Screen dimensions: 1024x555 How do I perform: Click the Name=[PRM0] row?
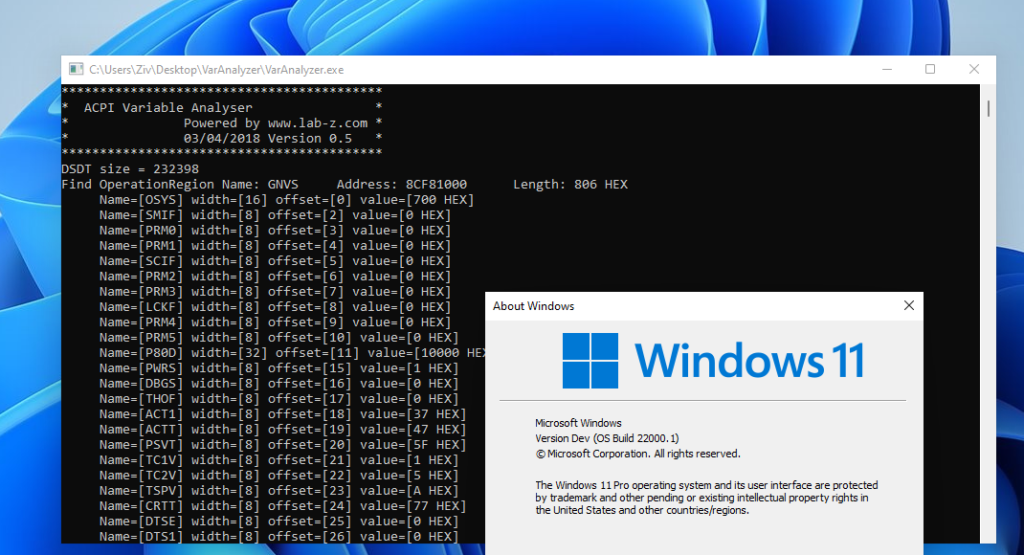pos(275,230)
